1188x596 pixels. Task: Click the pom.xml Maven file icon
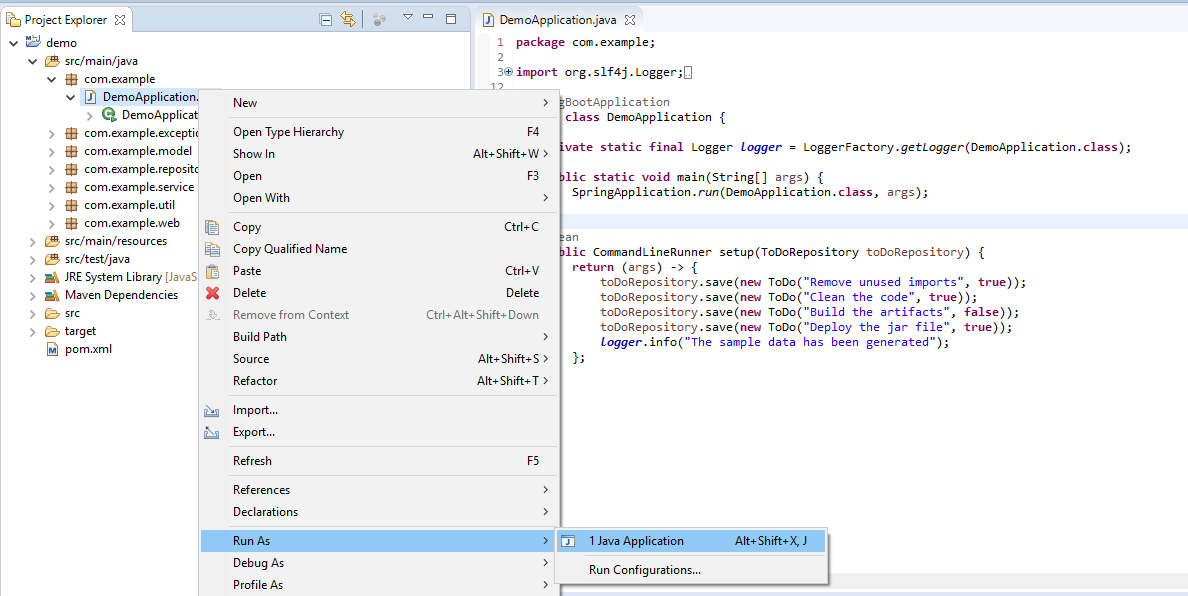[x=52, y=349]
